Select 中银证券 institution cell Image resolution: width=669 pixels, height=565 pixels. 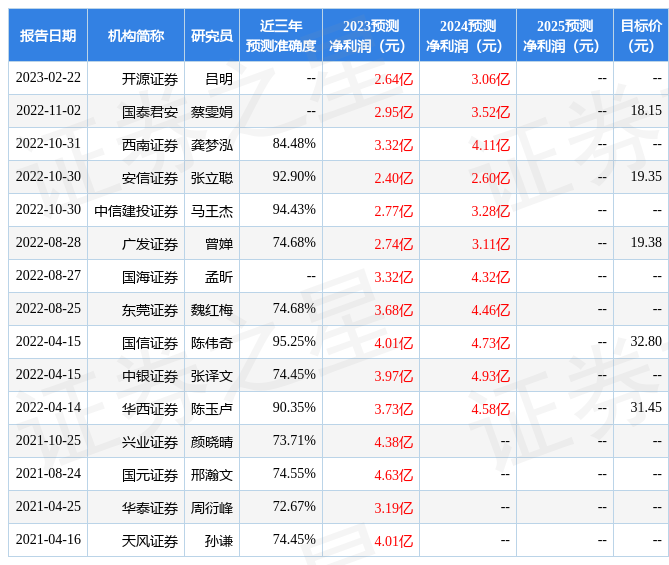[150, 376]
